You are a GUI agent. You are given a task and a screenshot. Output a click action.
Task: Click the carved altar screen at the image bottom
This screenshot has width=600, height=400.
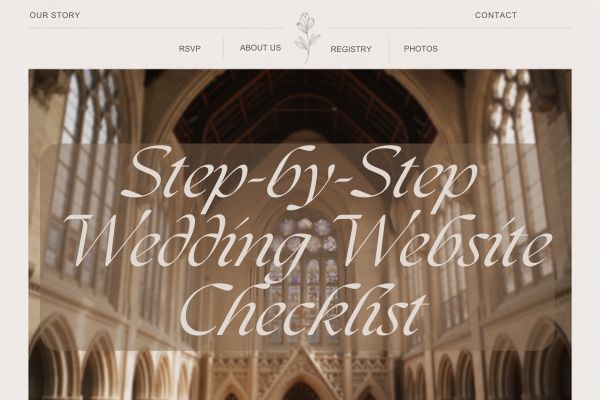tap(302, 373)
